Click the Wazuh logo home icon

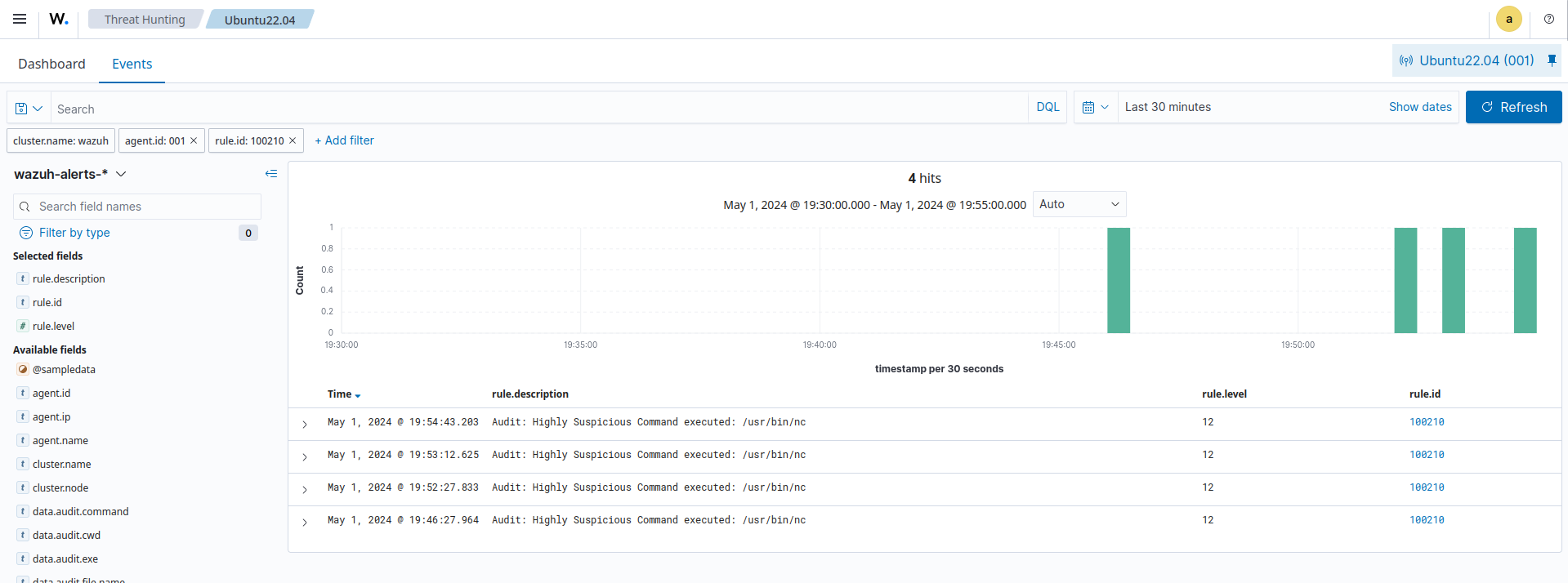pos(59,19)
